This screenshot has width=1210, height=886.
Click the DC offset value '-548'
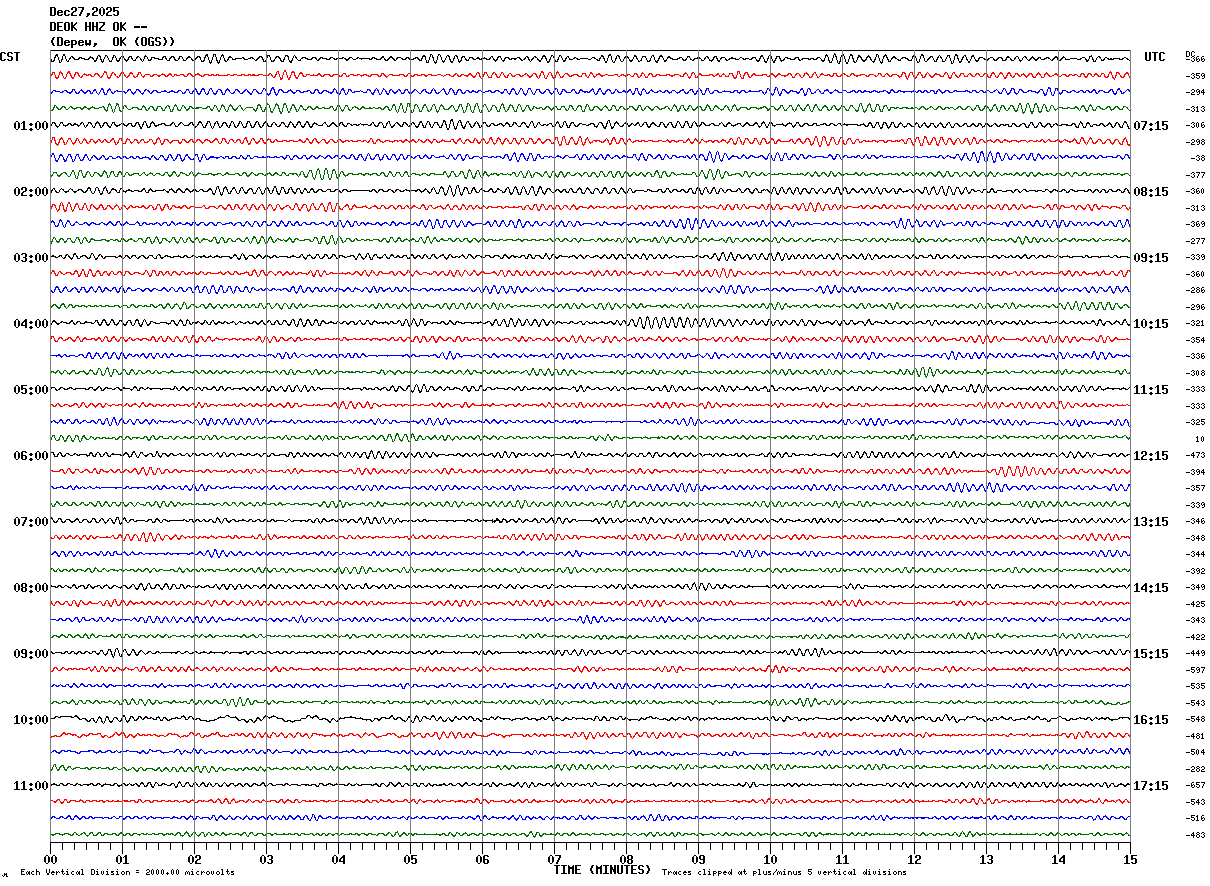point(1195,720)
